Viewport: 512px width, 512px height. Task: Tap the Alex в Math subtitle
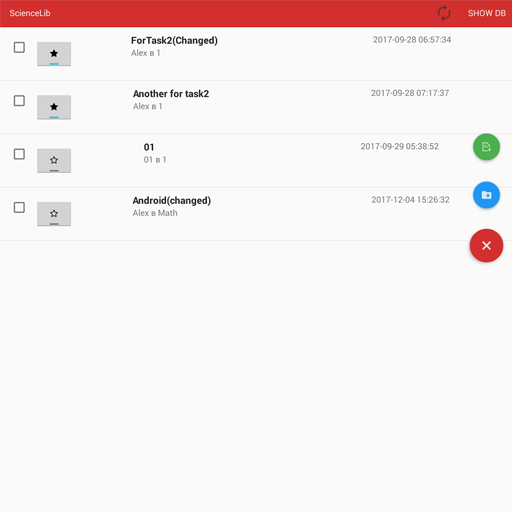155,213
